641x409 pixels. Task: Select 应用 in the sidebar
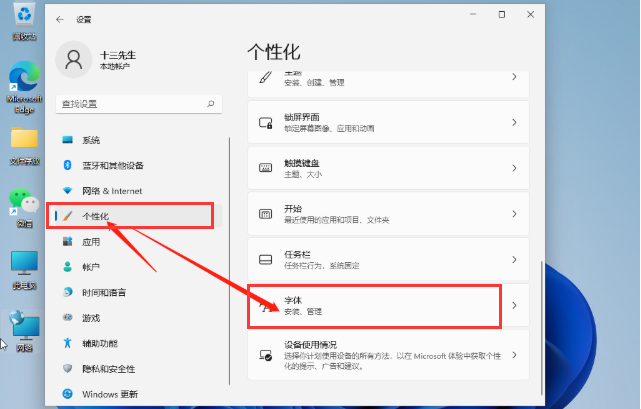[x=91, y=242]
